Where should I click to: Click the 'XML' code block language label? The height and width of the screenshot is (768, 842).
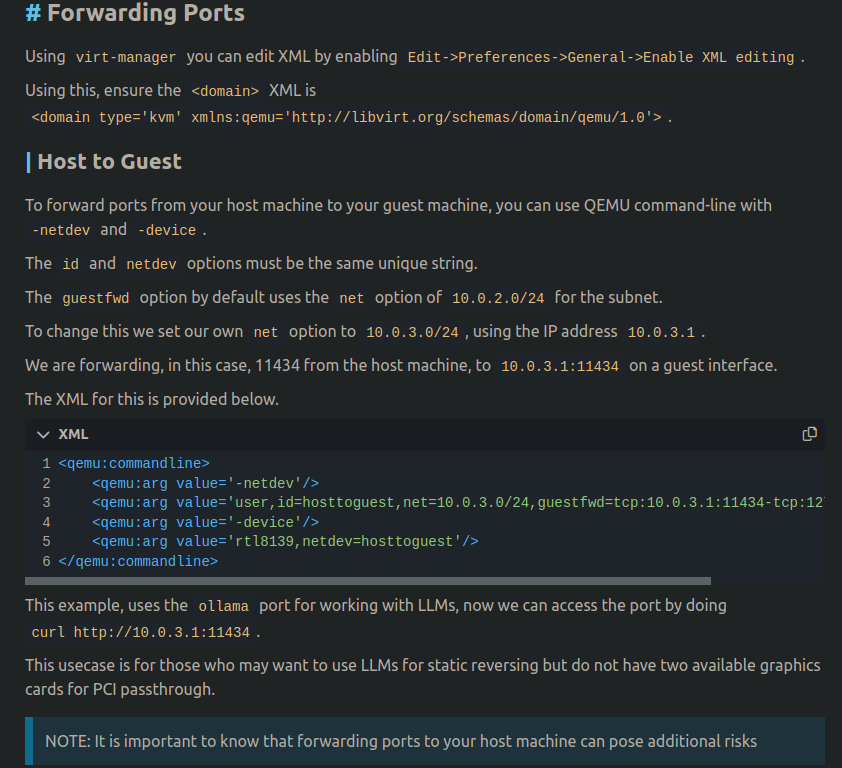pos(74,434)
